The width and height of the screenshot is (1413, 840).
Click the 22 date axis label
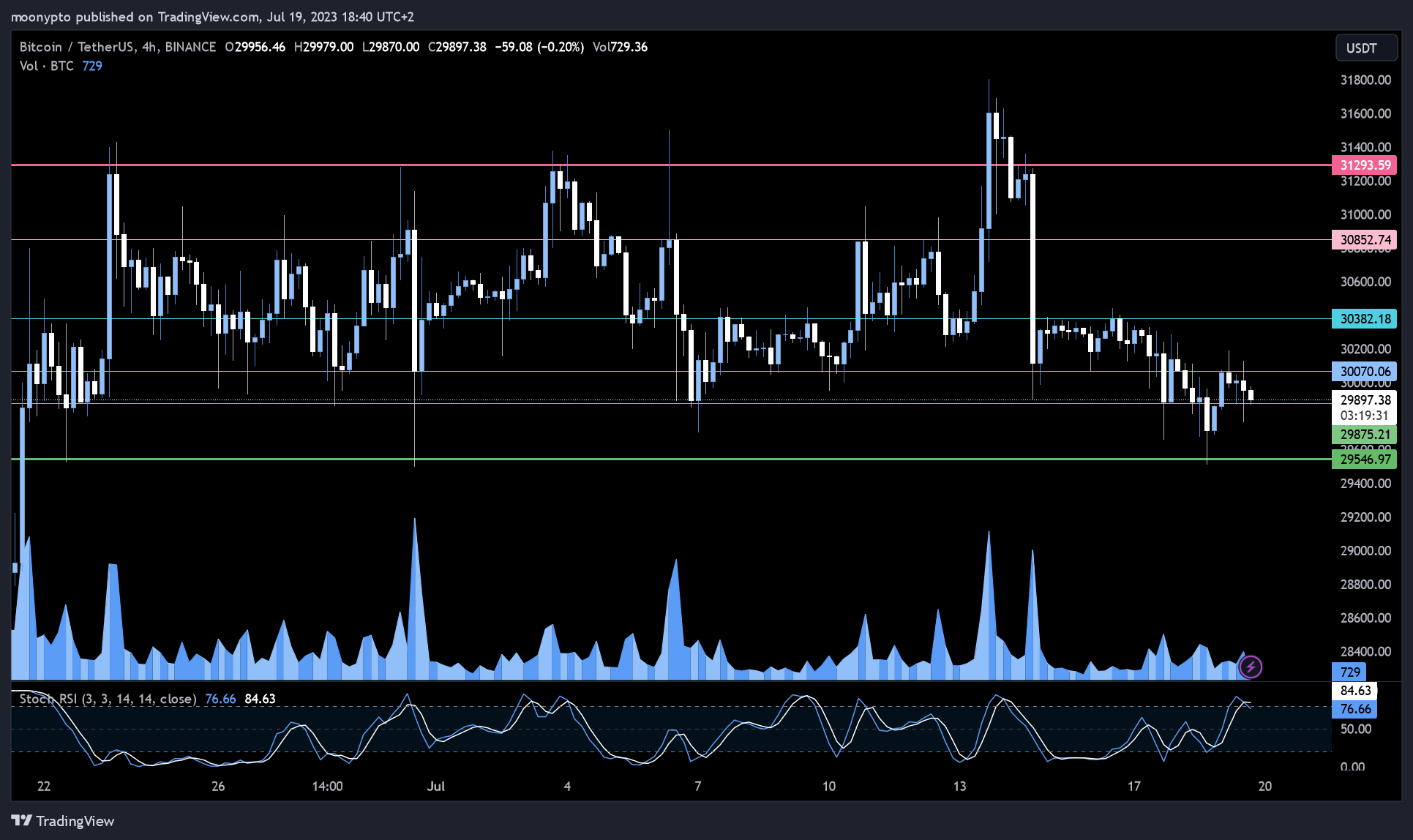44,786
